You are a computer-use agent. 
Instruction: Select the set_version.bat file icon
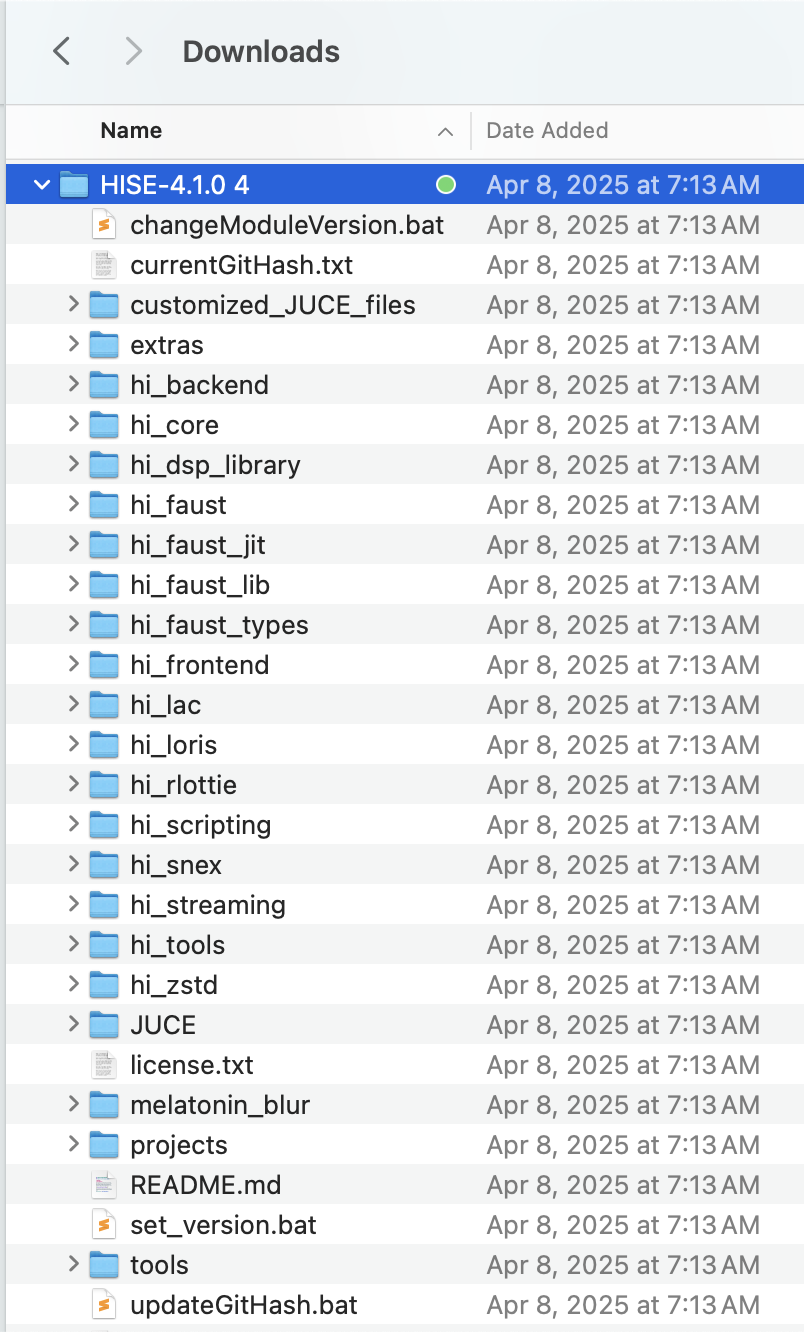pos(104,1225)
